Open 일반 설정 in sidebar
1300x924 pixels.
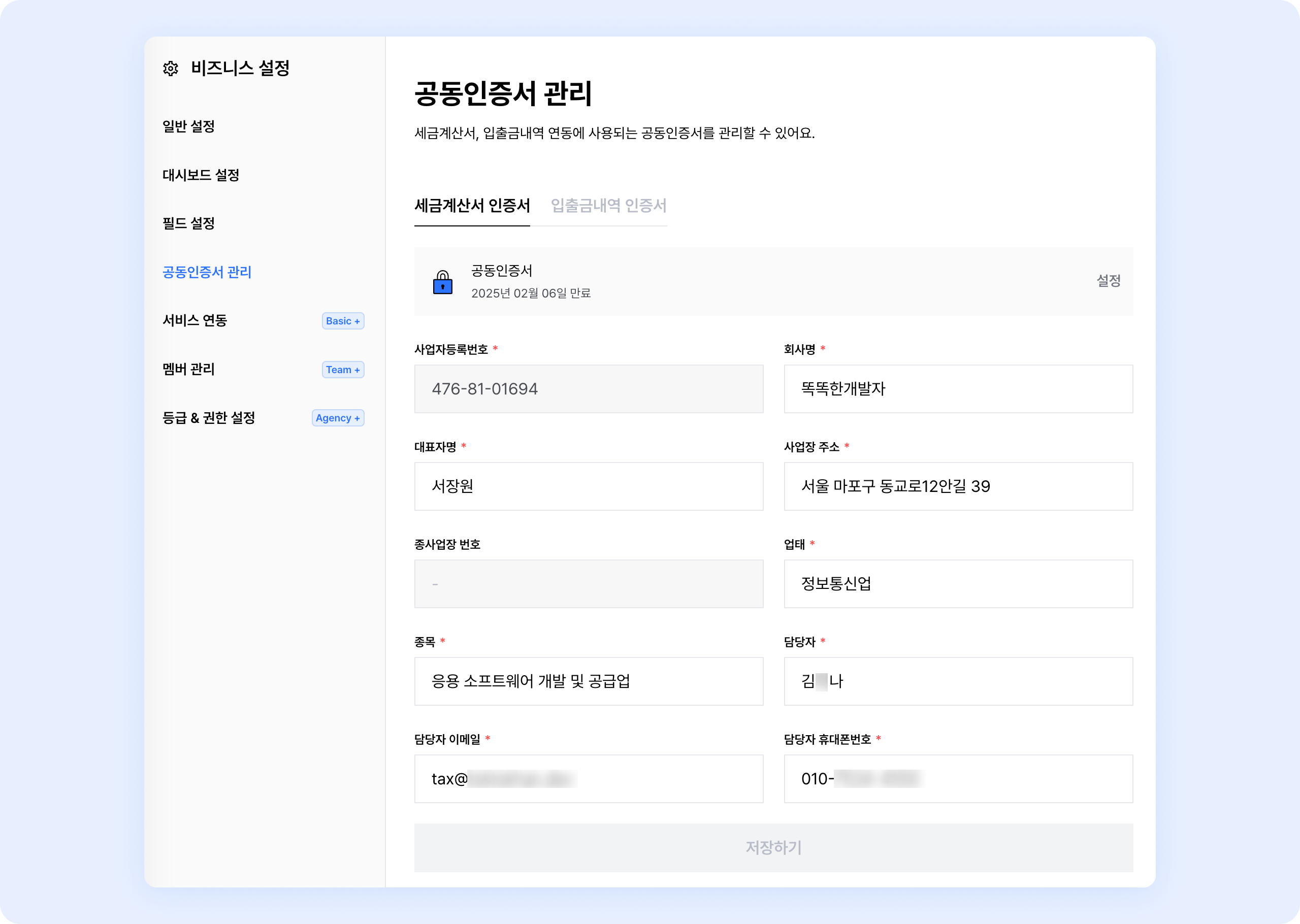click(188, 126)
